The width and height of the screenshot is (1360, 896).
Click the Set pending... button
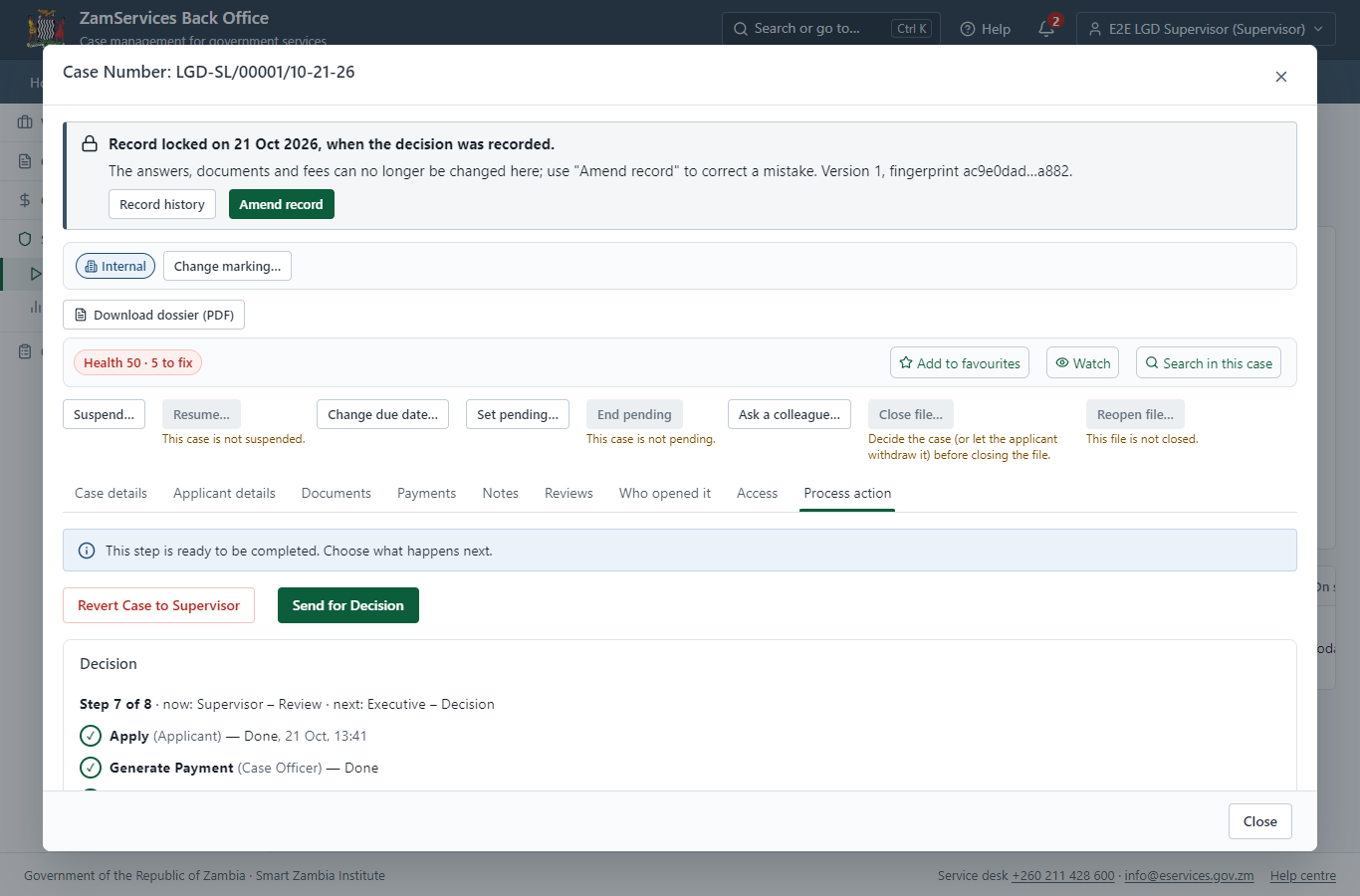pyautogui.click(x=518, y=414)
